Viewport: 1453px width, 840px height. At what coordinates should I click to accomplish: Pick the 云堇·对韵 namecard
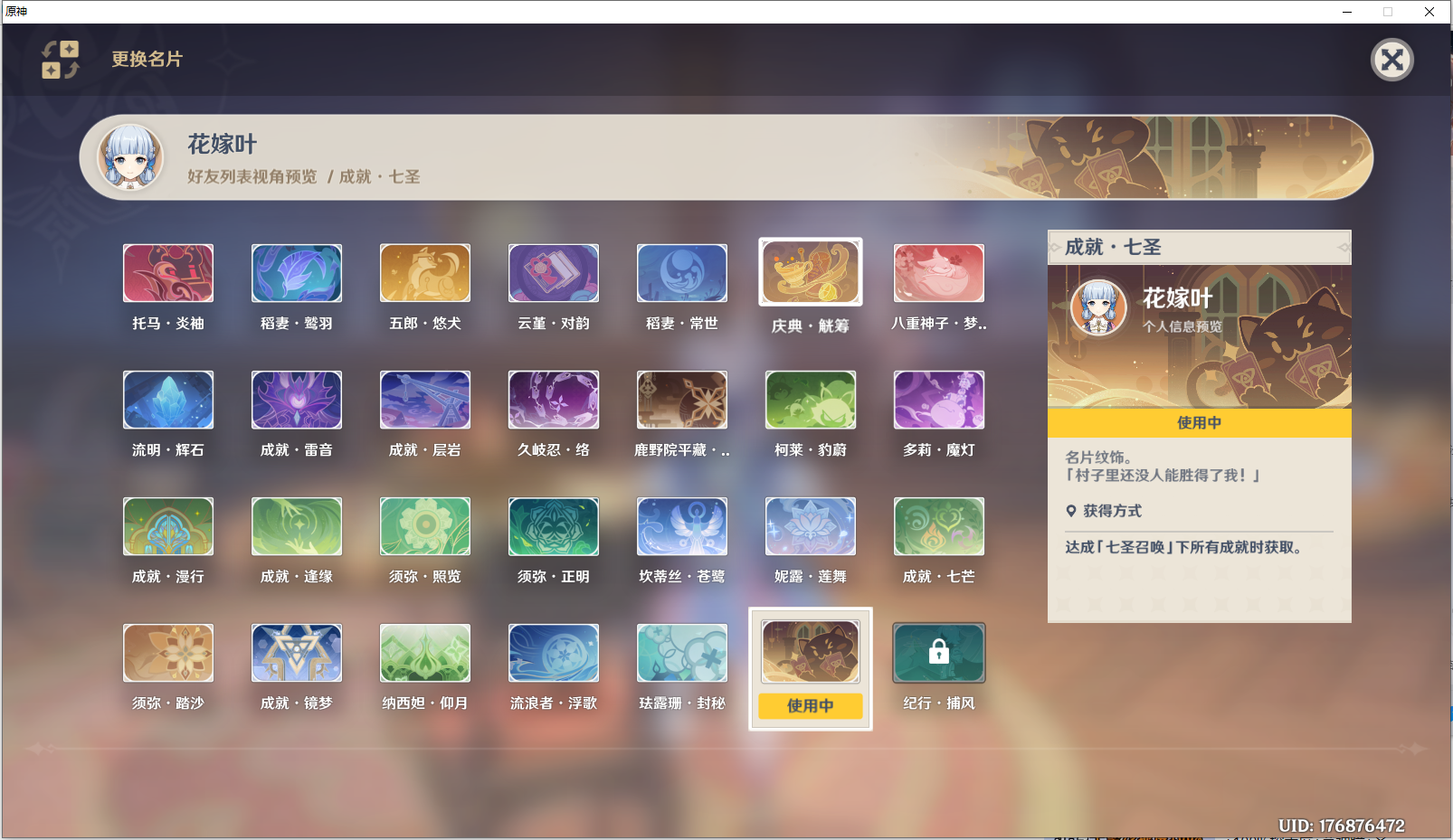coord(554,273)
